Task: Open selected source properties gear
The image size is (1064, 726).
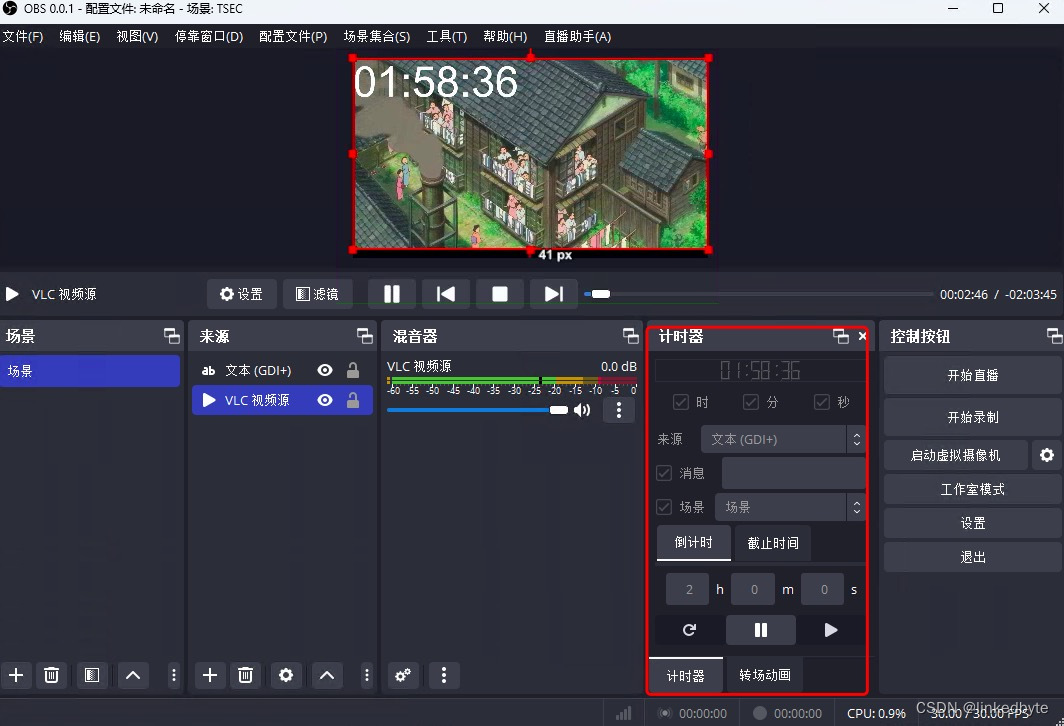Action: pyautogui.click(x=286, y=675)
